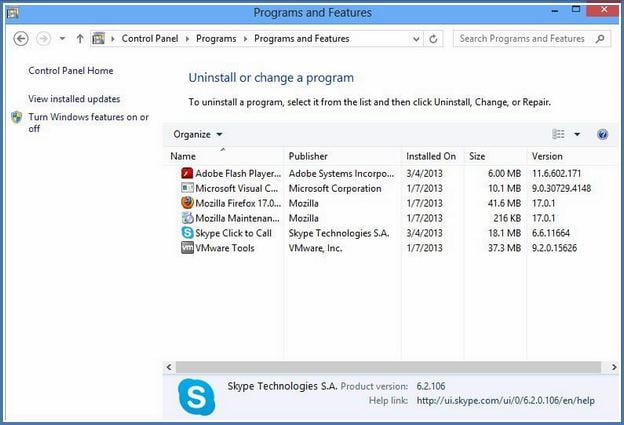Maximize the Programs and Features window
Image resolution: width=624 pixels, height=425 pixels.
click(x=576, y=10)
